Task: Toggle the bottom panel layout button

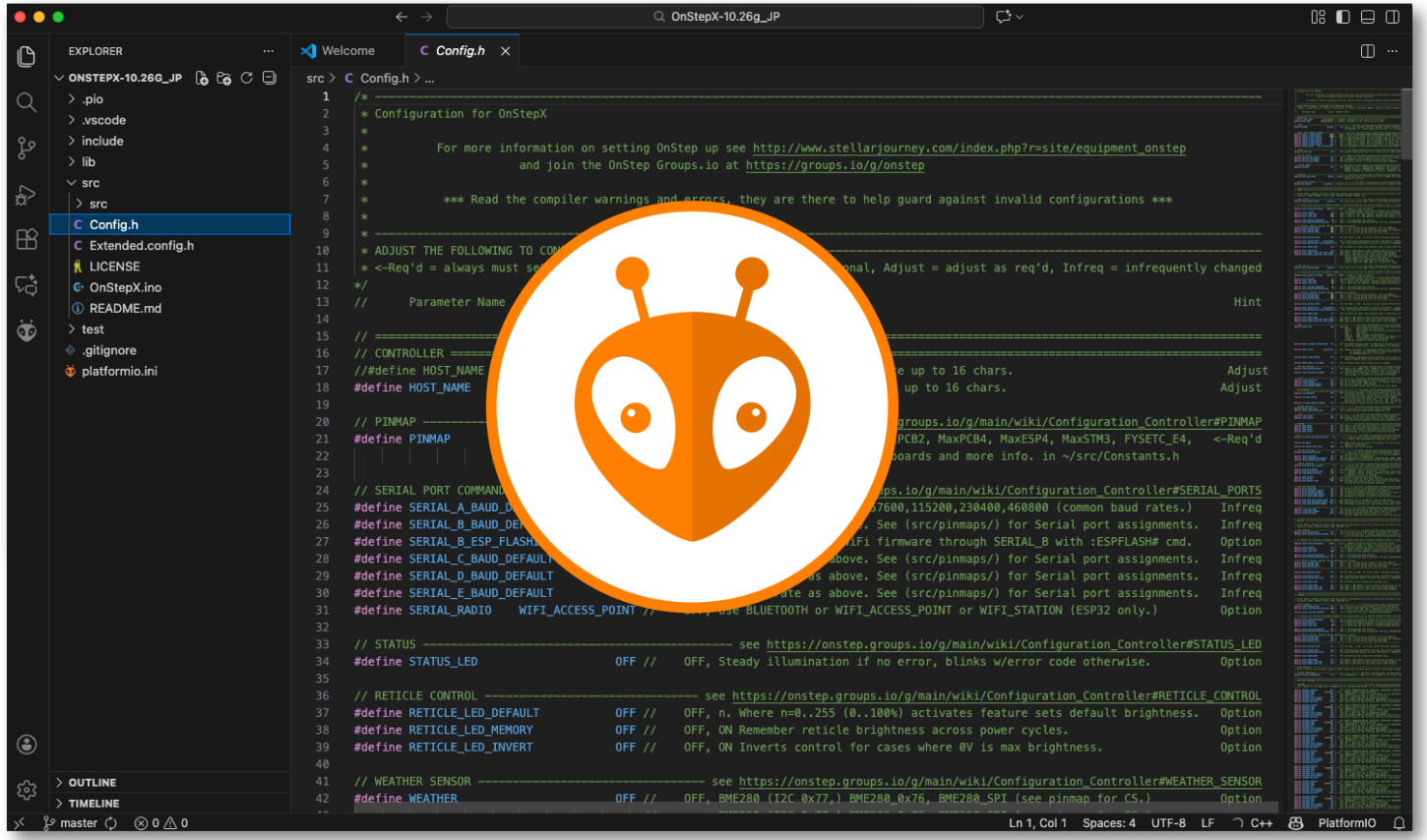Action: (x=1367, y=17)
